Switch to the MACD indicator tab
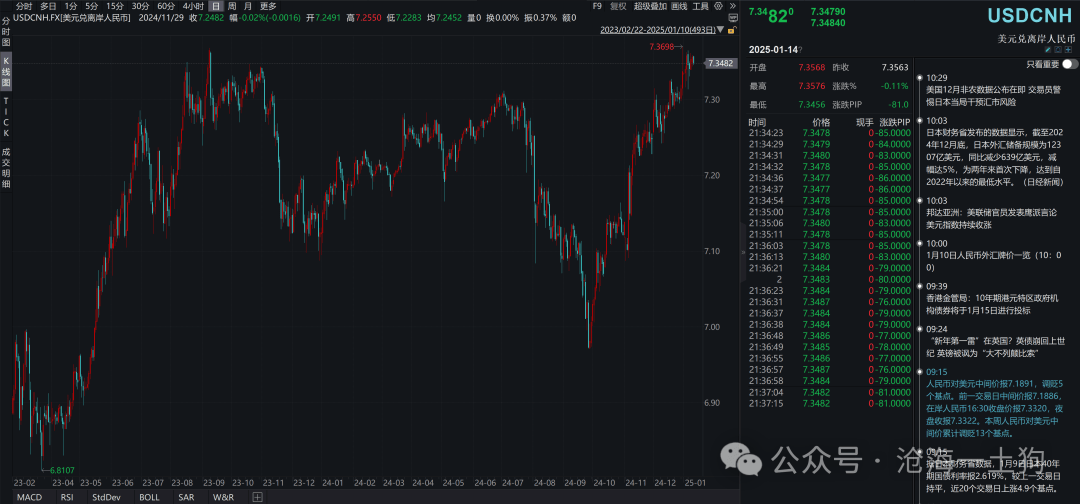Image resolution: width=1080 pixels, height=504 pixels. [29, 496]
